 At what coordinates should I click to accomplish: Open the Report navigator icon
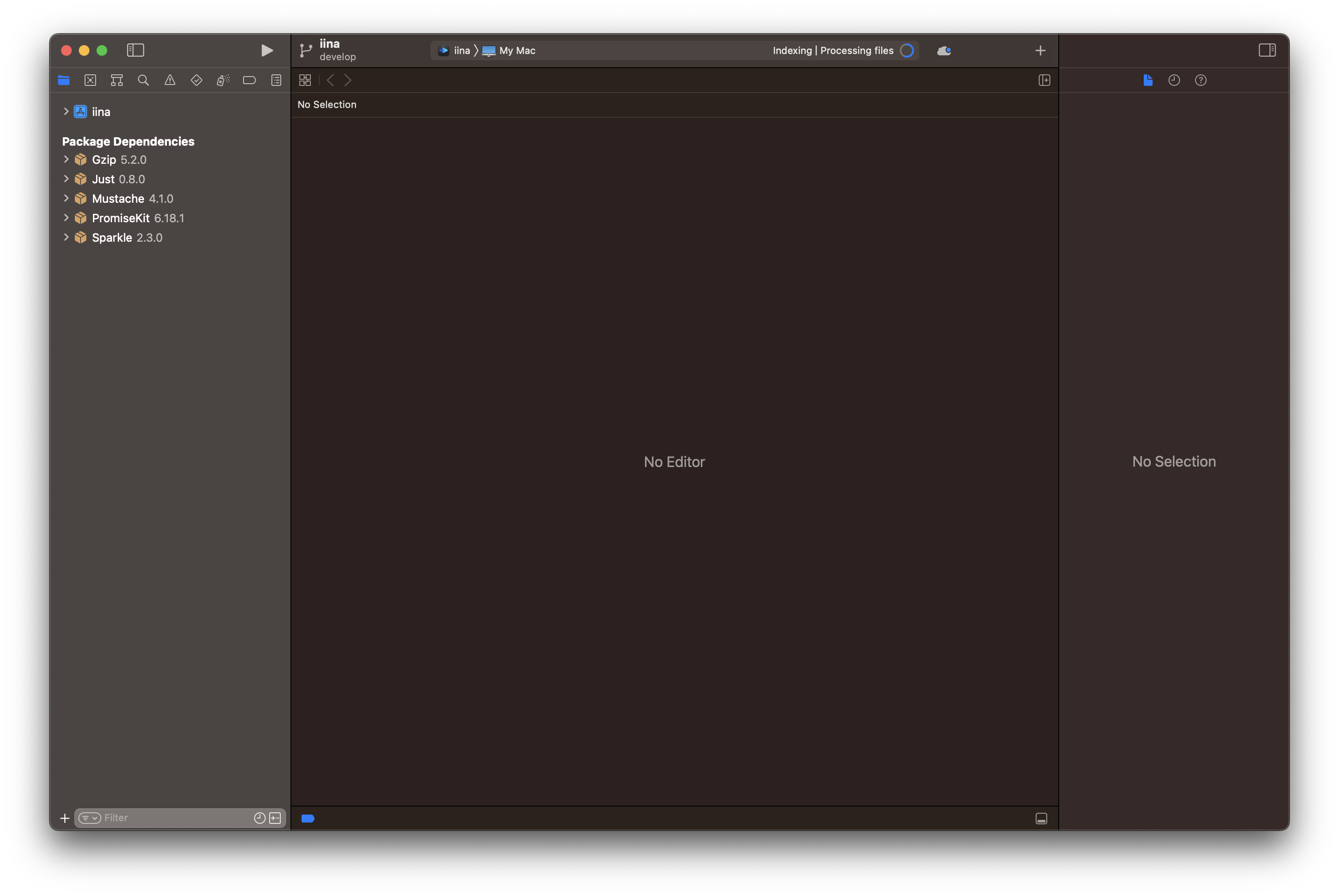(276, 80)
